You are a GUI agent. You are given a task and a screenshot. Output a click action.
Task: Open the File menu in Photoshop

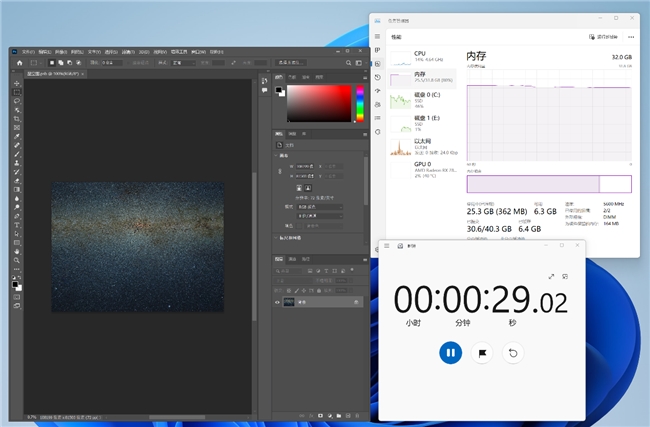click(x=28, y=52)
